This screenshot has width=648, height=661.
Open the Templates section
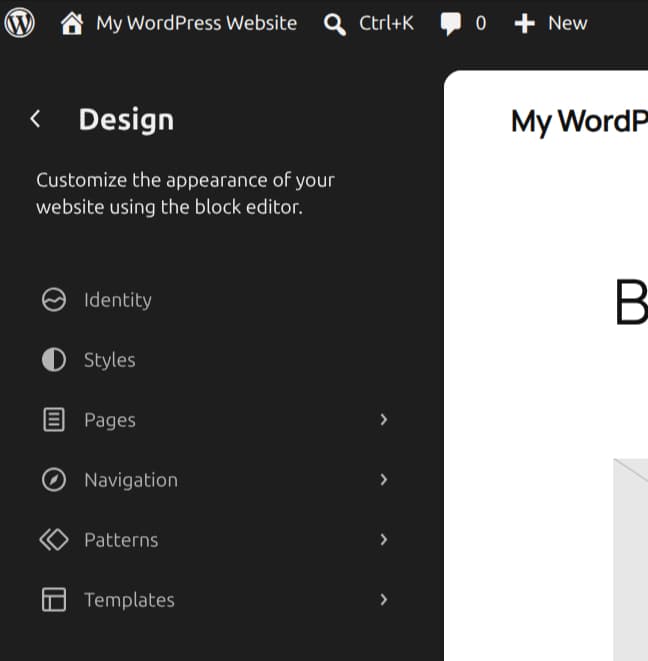pos(129,600)
